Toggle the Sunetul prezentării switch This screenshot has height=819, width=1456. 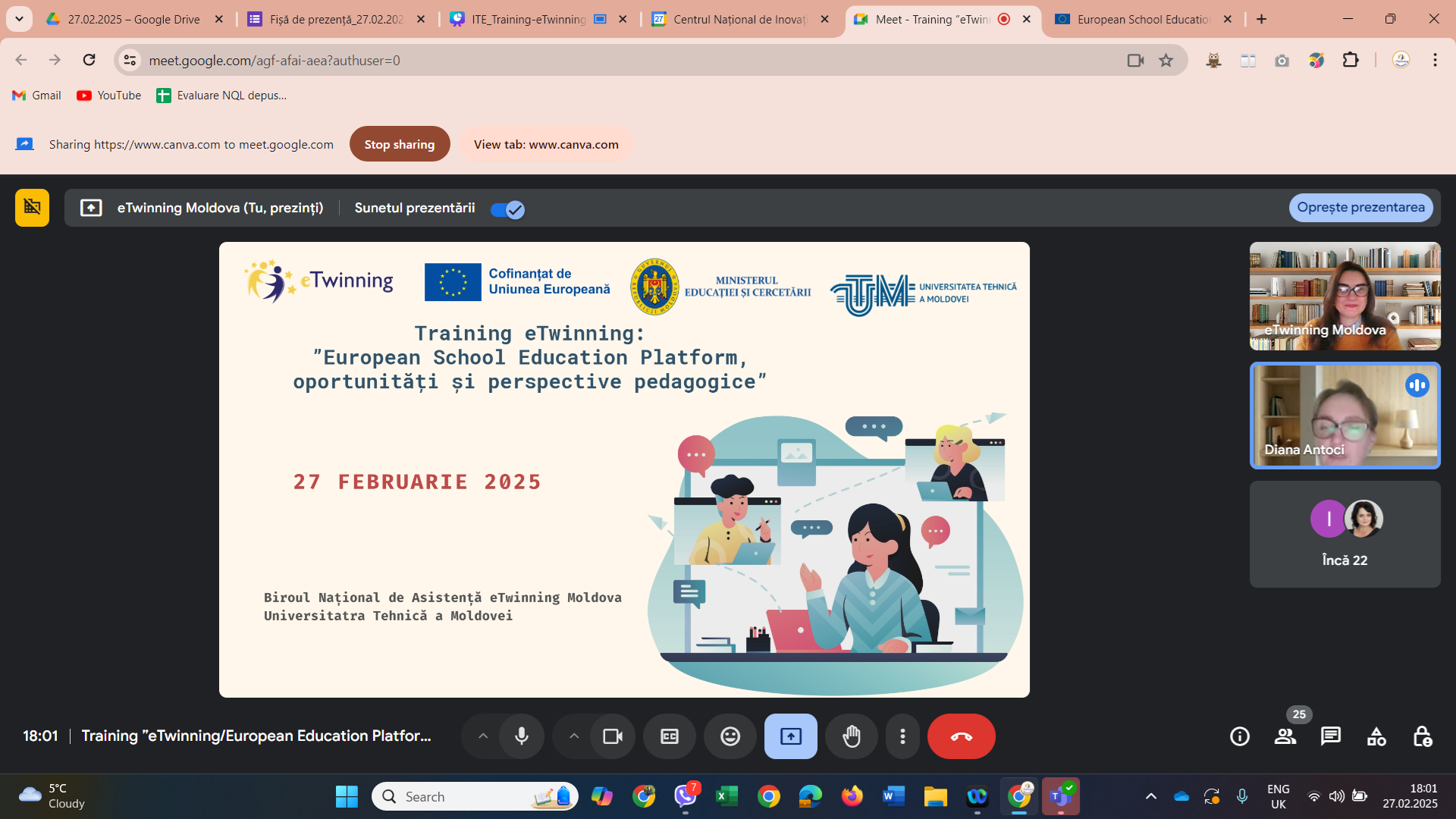[x=507, y=209]
